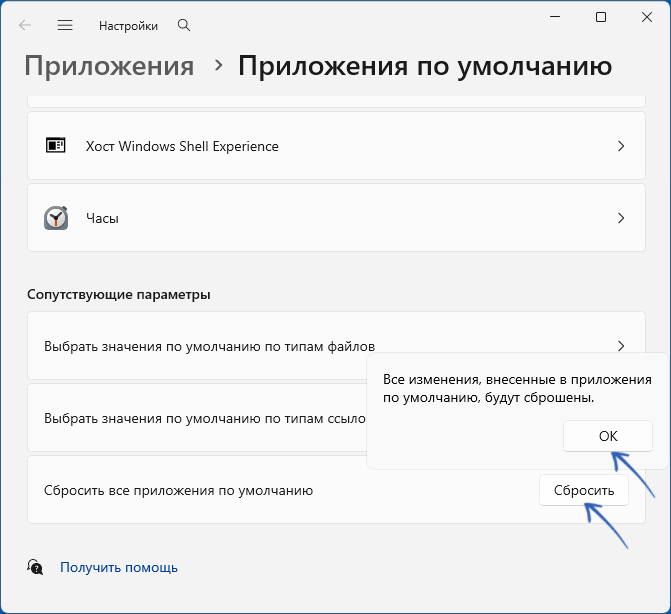Open Выбрать значения по умолчанию по типам ссылок

pos(197,418)
